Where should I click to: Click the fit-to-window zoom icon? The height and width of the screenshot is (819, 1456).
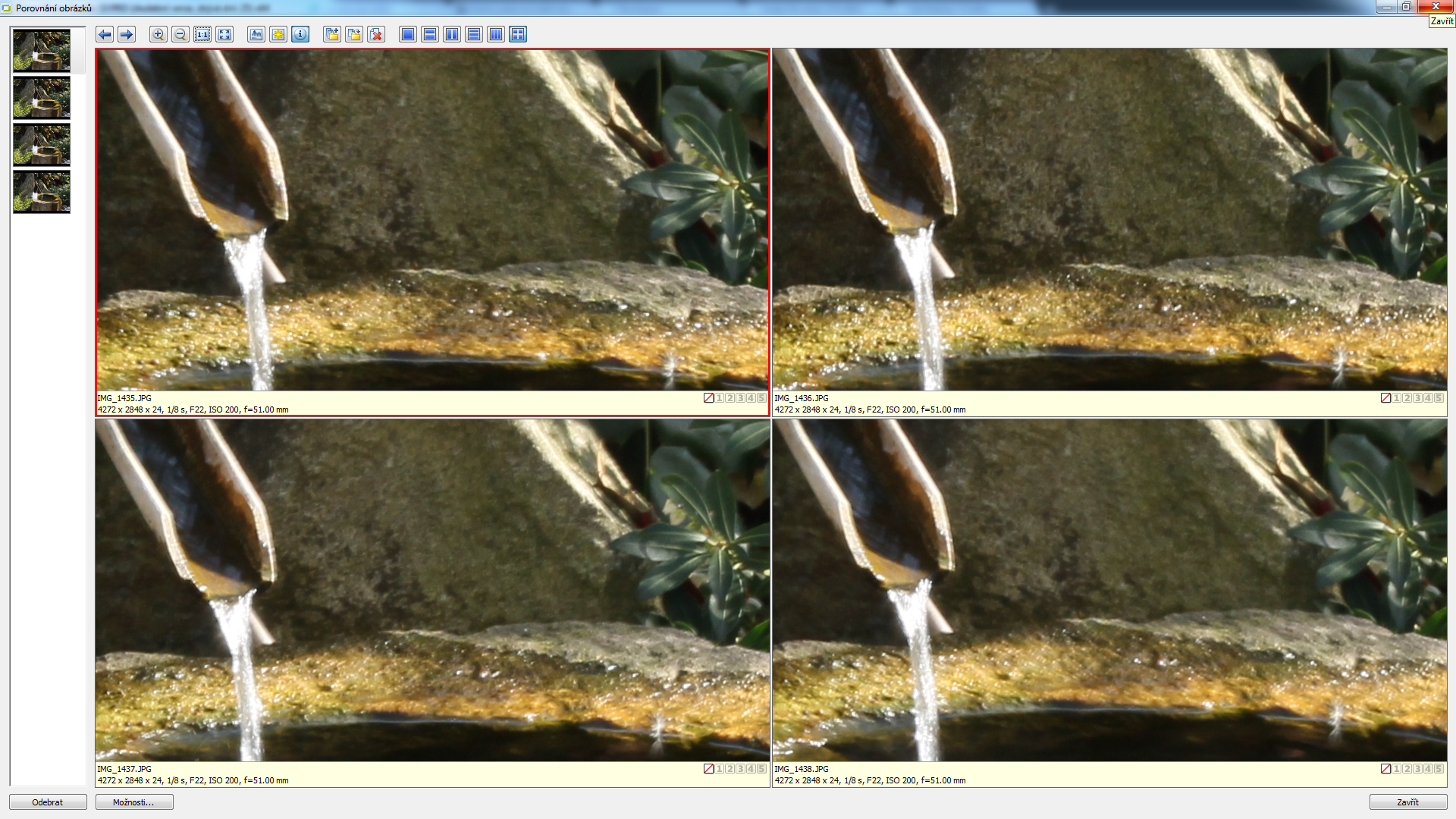224,35
